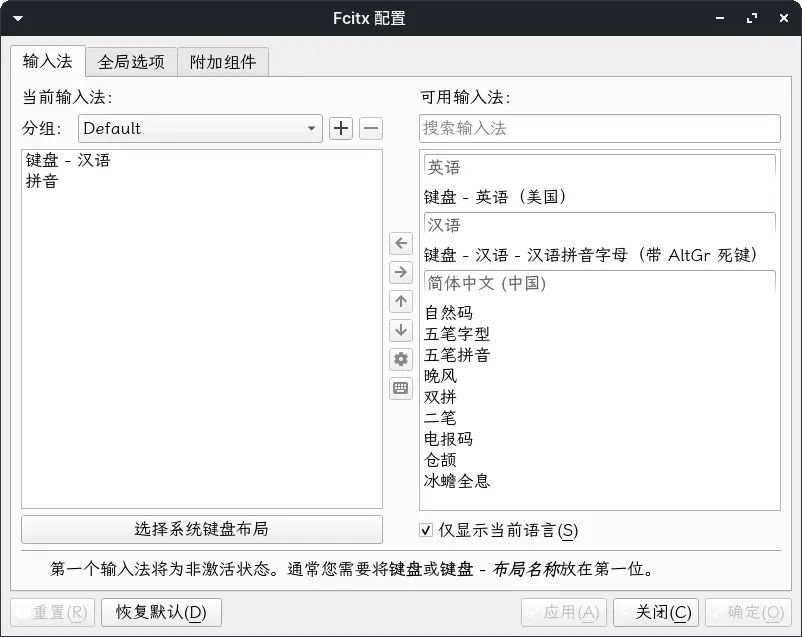Screen dimensions: 802x637
Task: Switch to 全局选项 tab
Action: tap(131, 62)
